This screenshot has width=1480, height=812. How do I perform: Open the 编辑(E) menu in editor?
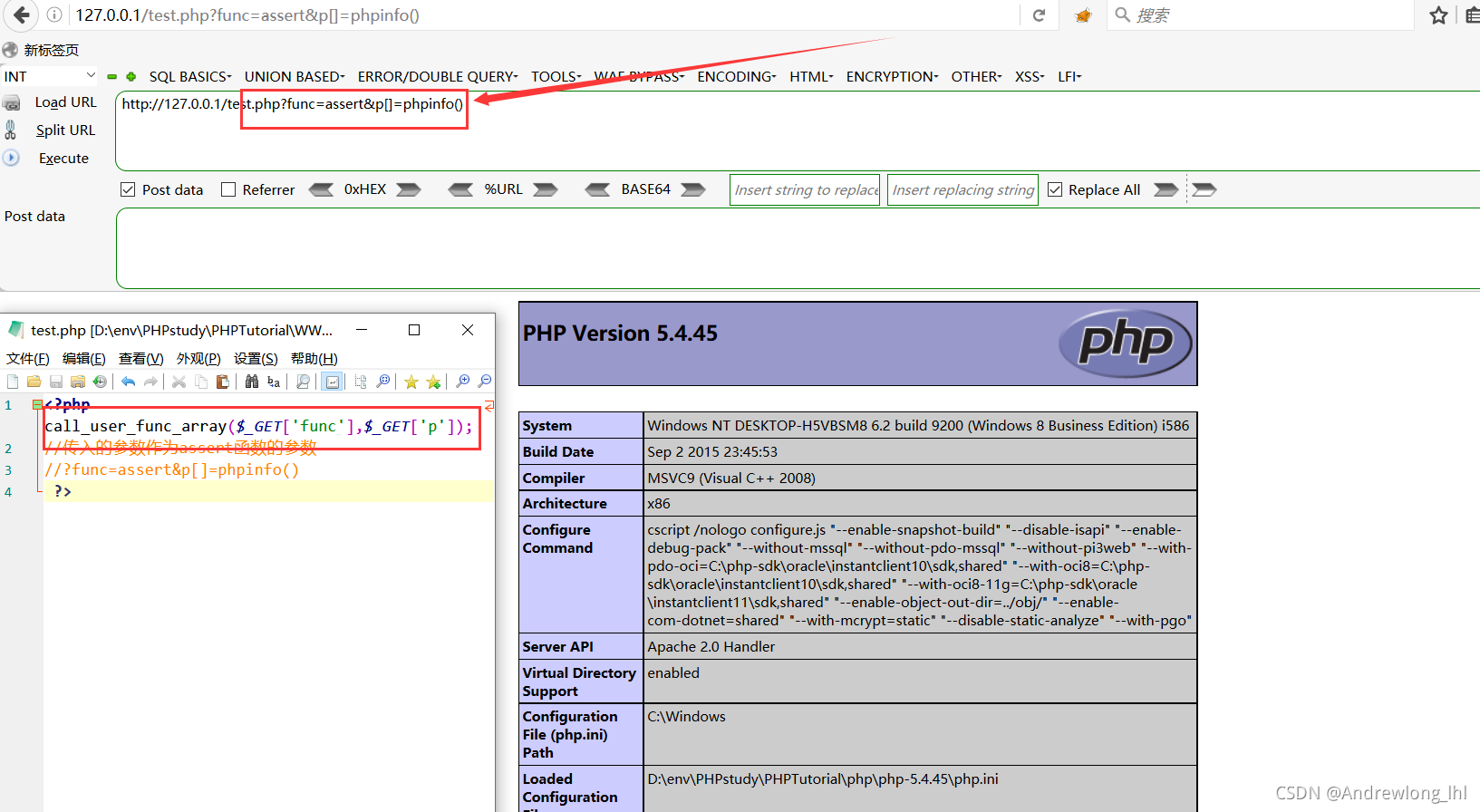click(84, 359)
